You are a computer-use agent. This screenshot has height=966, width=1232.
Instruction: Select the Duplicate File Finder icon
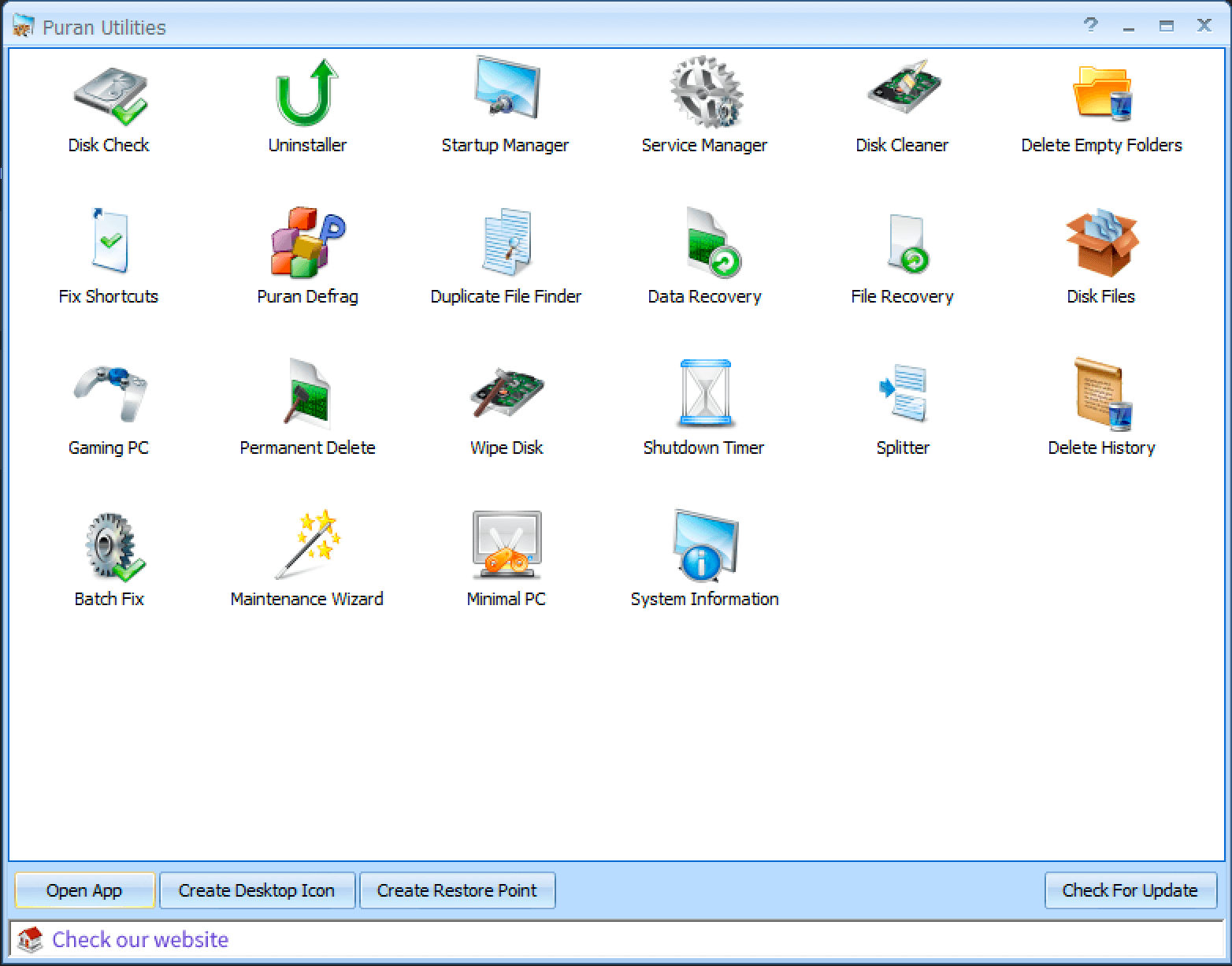507,242
